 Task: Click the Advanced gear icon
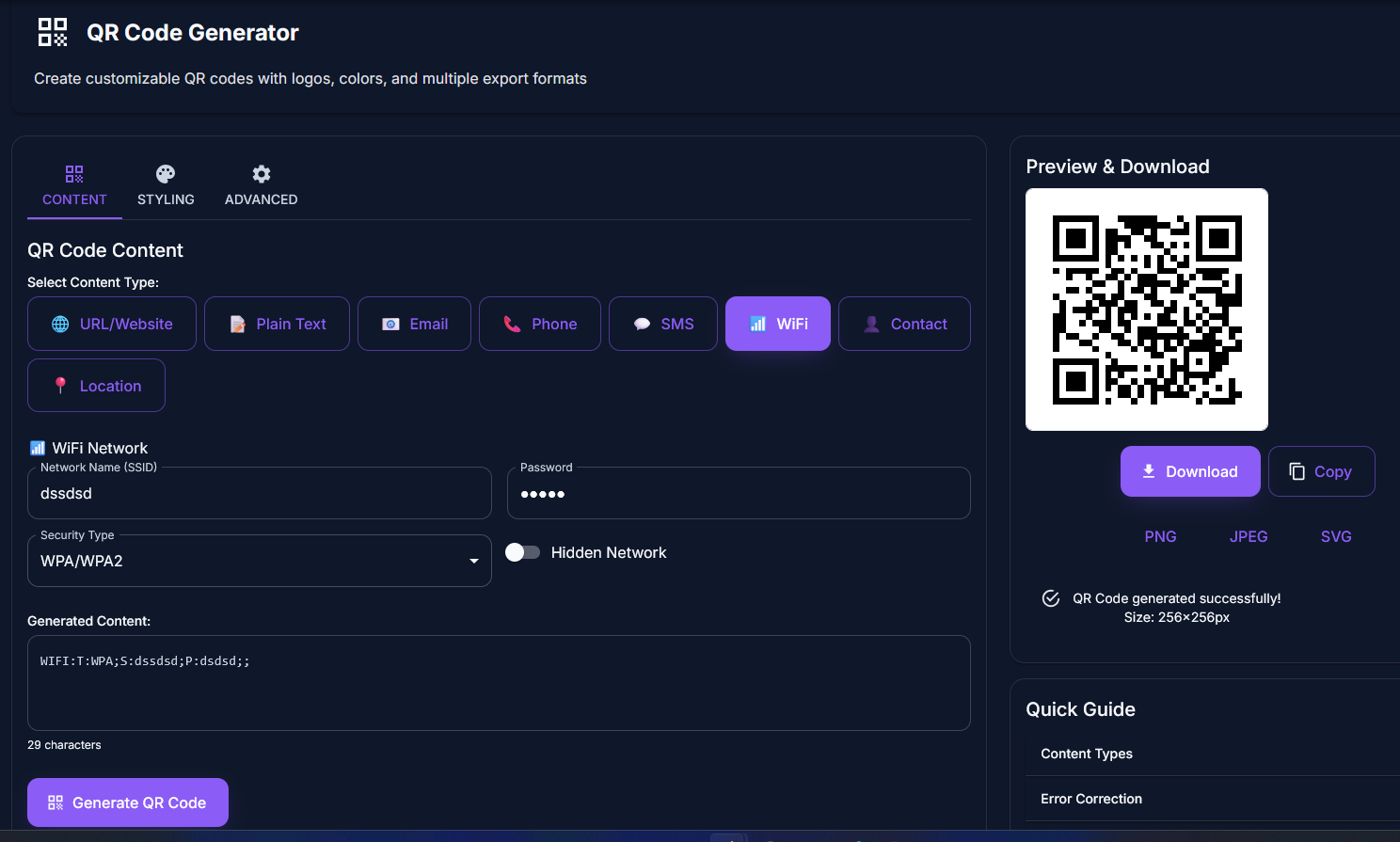pos(262,174)
